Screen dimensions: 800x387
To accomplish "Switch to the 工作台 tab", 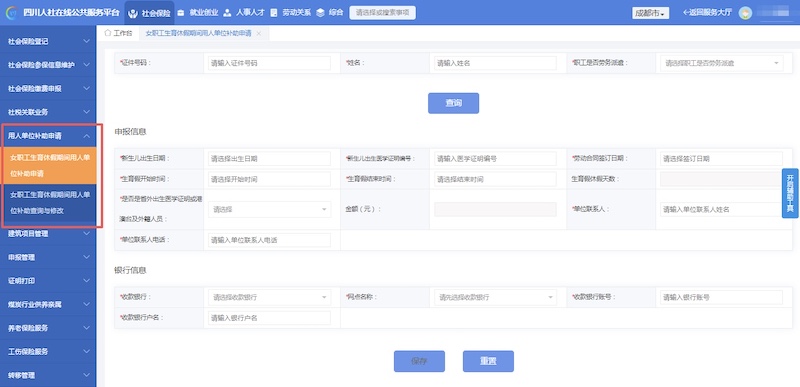I will [x=118, y=33].
